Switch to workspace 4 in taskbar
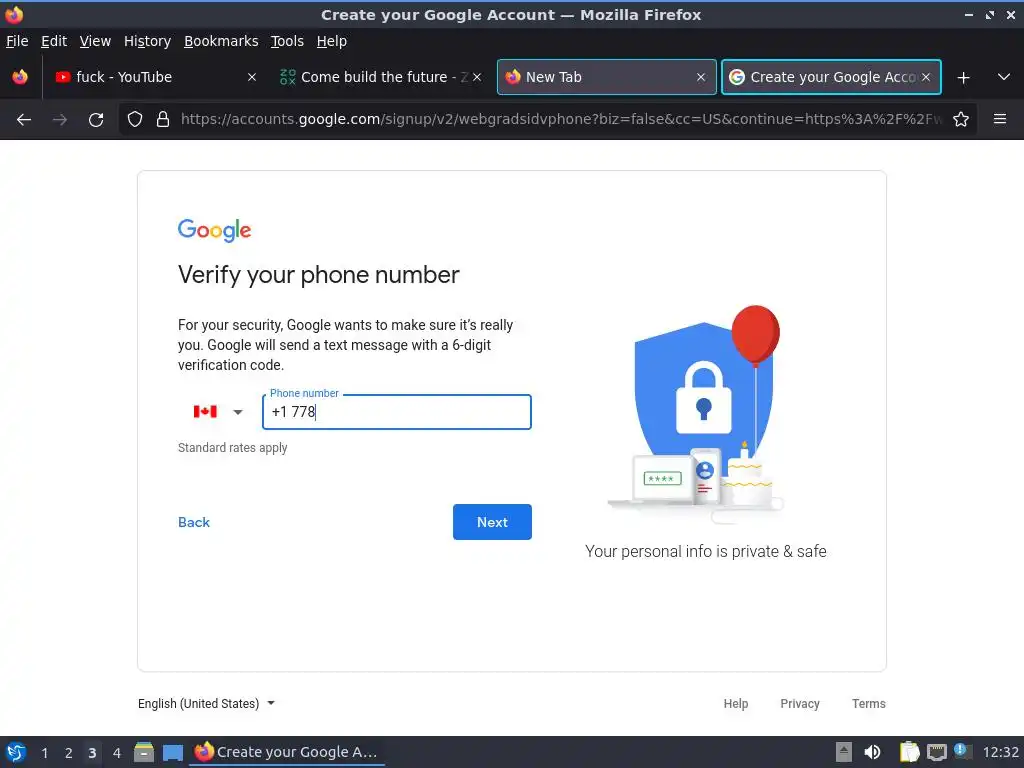Viewport: 1024px width, 768px height. tap(116, 753)
